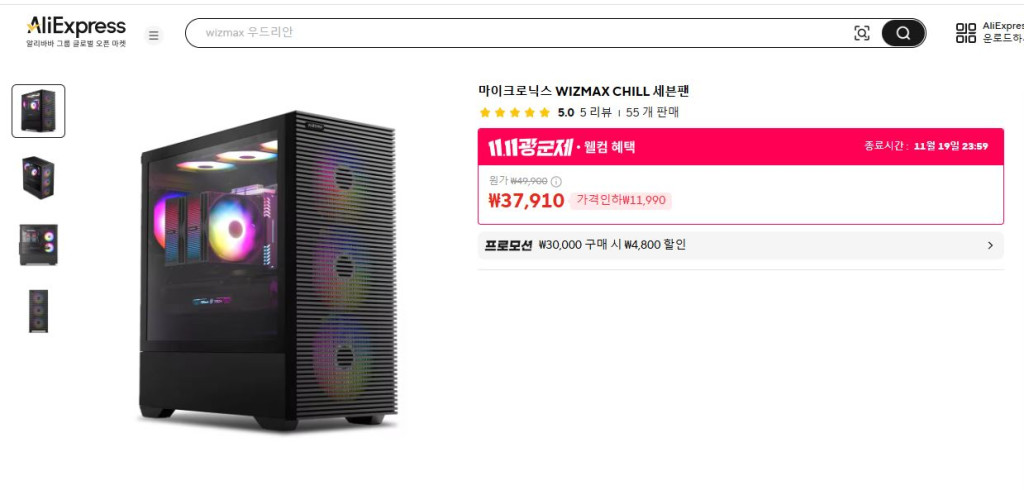This screenshot has width=1024, height=490.
Task: Click the 웰컴 혜택 banner text
Action: click(x=609, y=147)
